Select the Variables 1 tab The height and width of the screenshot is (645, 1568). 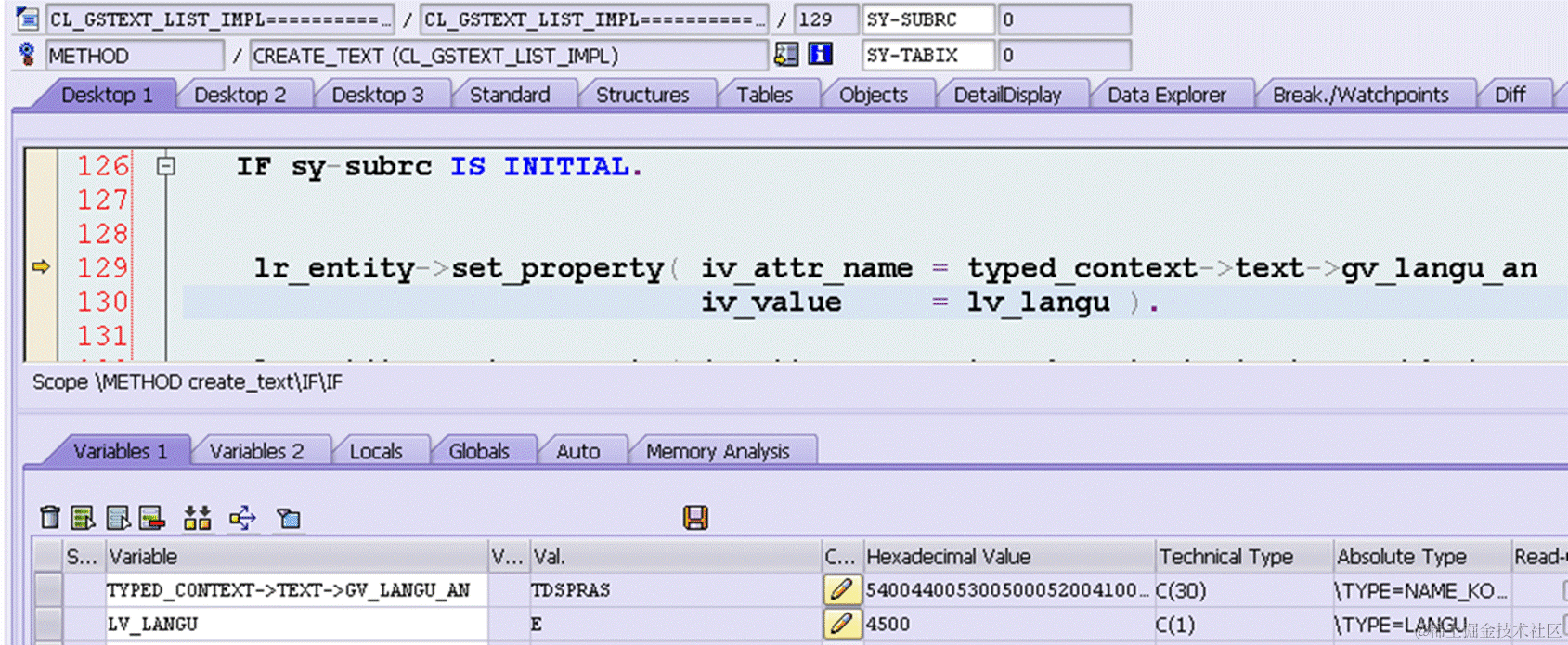pos(120,451)
